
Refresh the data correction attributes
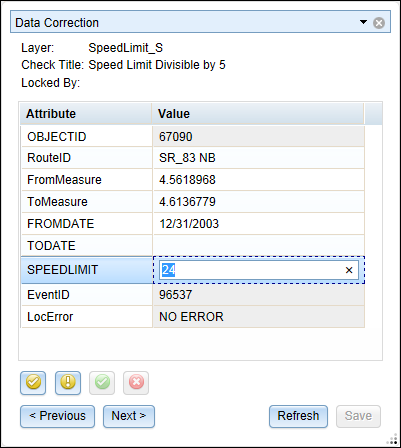point(298,416)
